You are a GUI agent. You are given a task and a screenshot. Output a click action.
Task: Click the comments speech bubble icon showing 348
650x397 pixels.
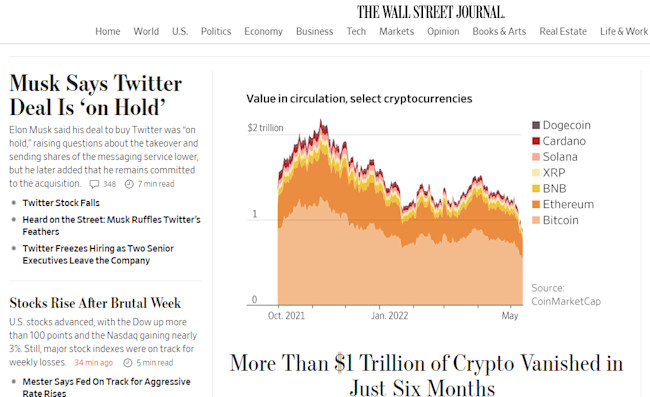pyautogui.click(x=95, y=184)
